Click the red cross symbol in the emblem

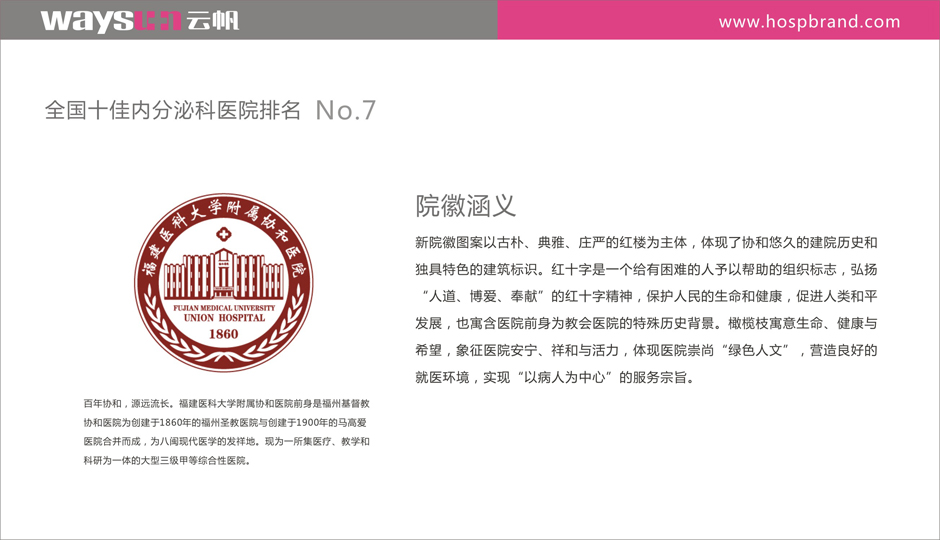(x=224, y=234)
